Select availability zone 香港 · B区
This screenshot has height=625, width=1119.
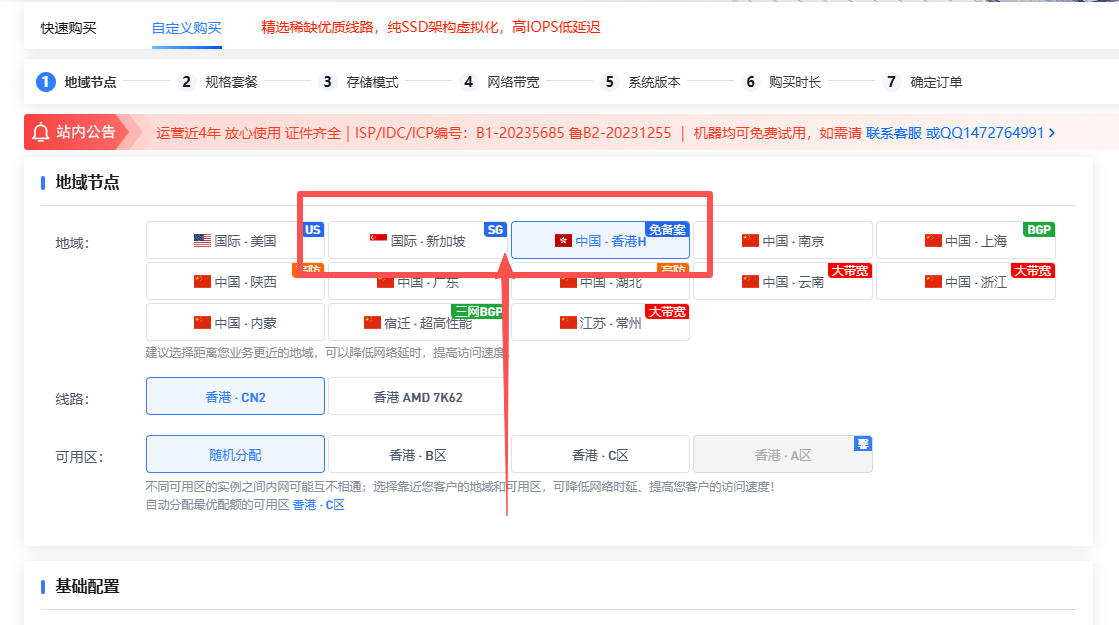(x=417, y=455)
